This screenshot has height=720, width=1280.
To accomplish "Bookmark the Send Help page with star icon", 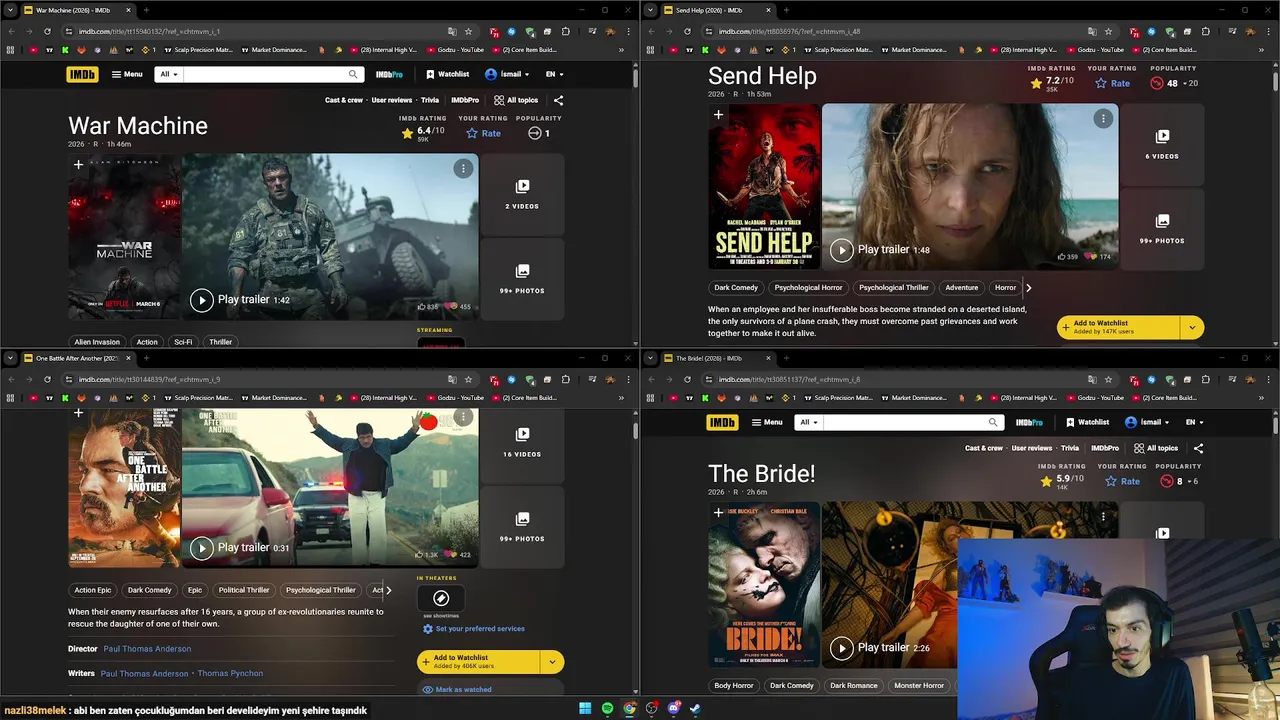I will 1108,31.
